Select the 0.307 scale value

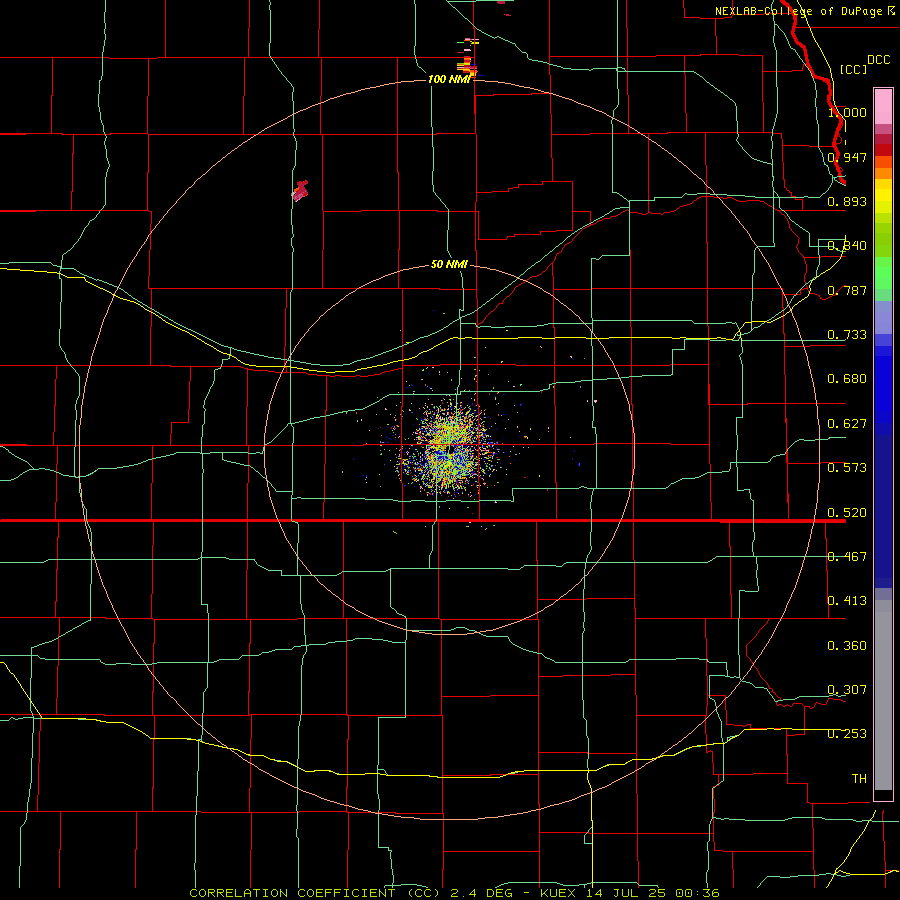(847, 690)
